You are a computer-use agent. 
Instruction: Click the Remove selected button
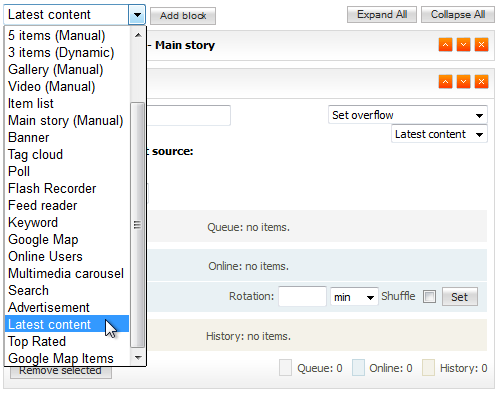pyautogui.click(x=61, y=372)
